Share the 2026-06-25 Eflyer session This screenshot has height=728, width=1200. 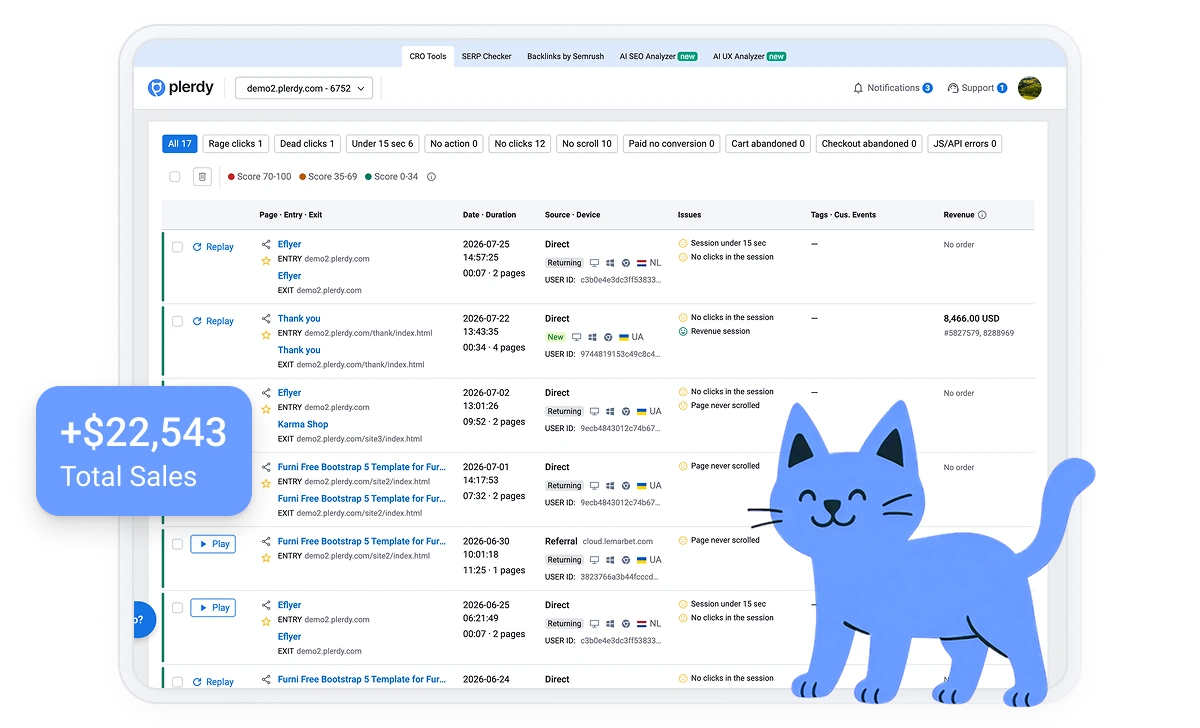(x=266, y=605)
